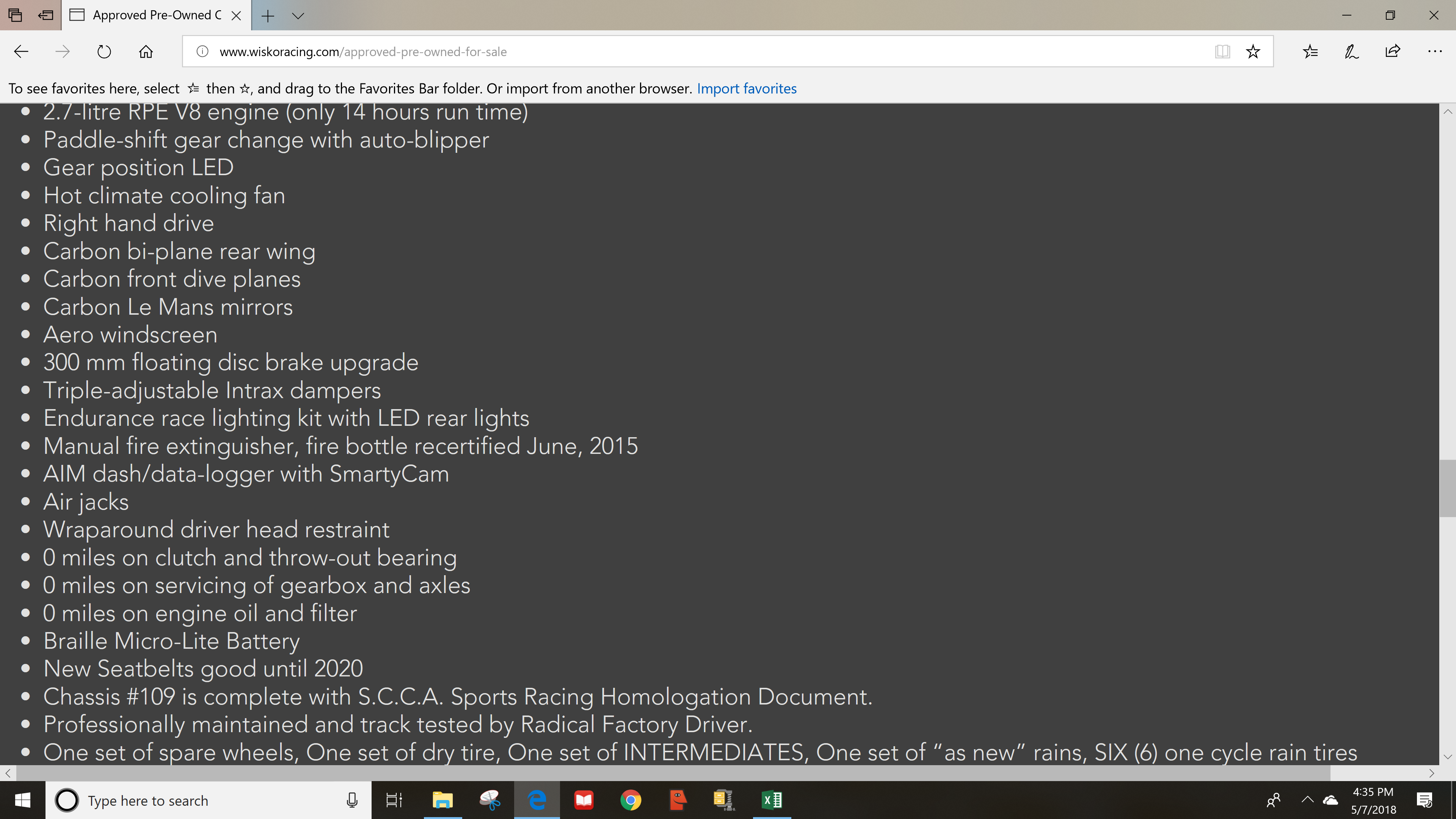Open Excel from the taskbar
This screenshot has height=819, width=1456.
click(x=772, y=800)
